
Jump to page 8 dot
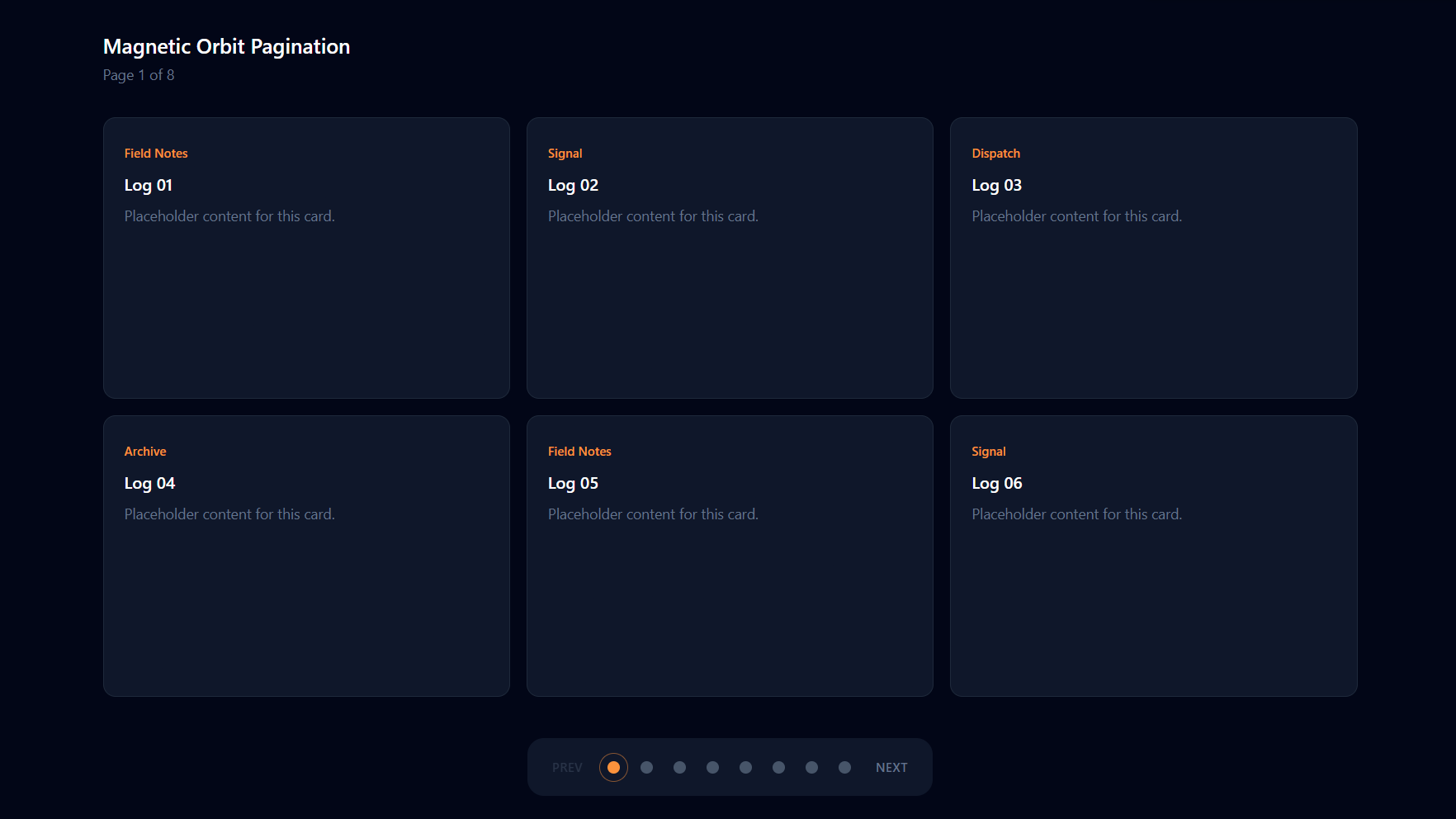pyautogui.click(x=844, y=767)
